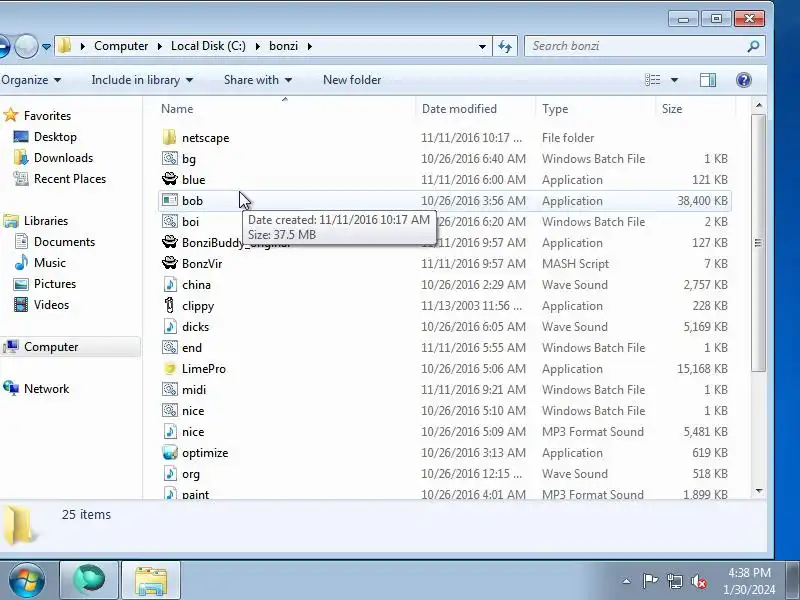Open the Pictures library
The height and width of the screenshot is (600, 800).
point(55,284)
